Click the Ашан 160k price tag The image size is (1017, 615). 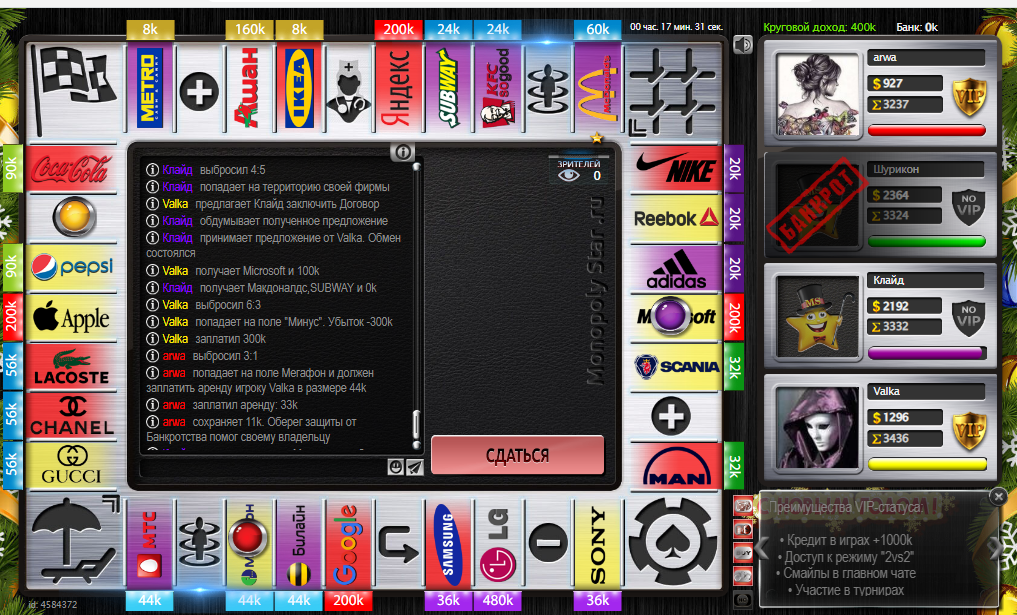tap(250, 29)
